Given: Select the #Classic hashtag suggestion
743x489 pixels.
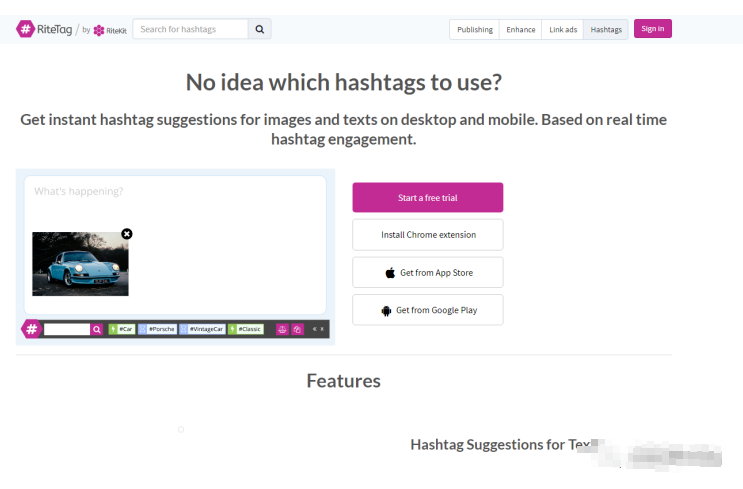Looking at the screenshot, I should click(x=245, y=329).
